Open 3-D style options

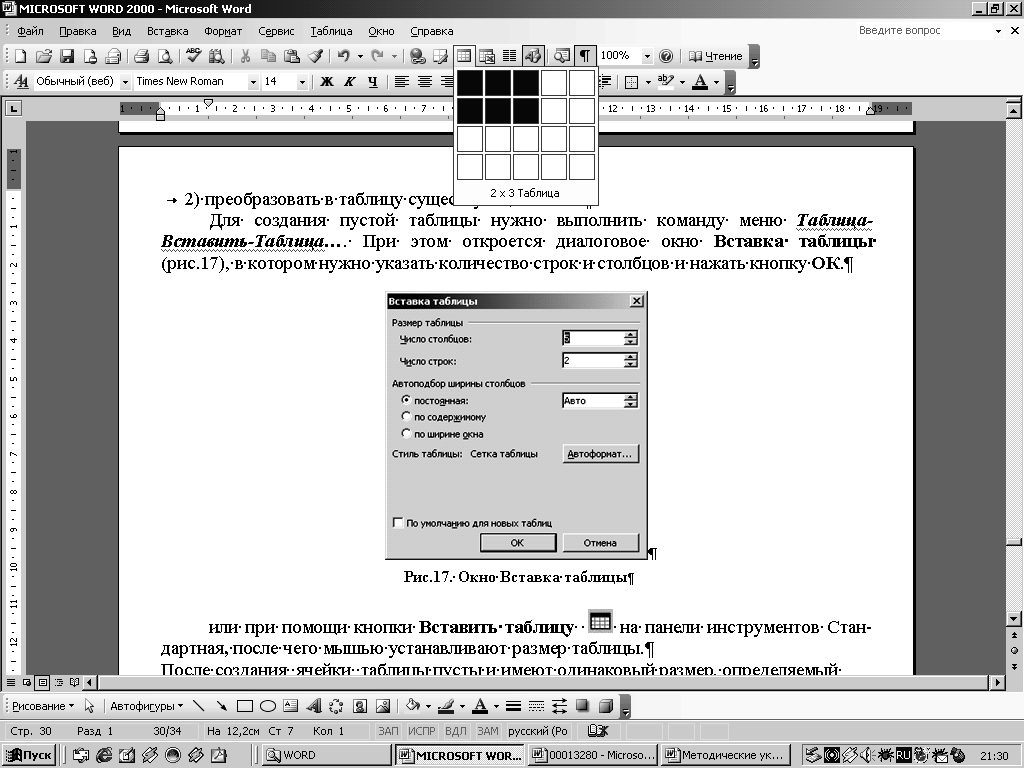click(605, 706)
